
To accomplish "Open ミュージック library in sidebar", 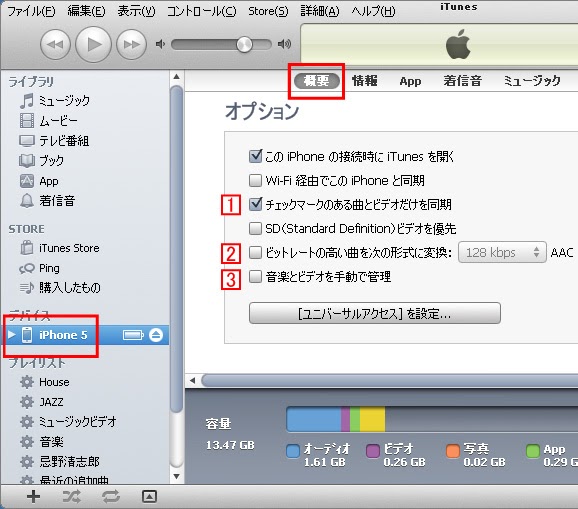I will point(55,101).
